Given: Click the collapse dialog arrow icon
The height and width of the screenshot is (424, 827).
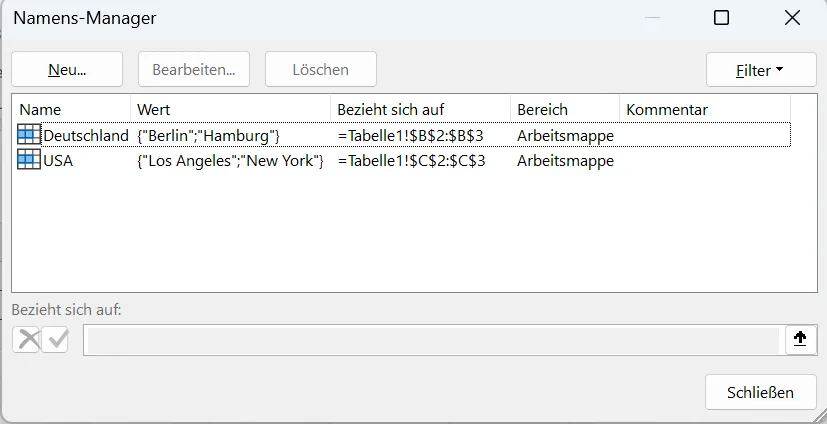Looking at the screenshot, I should 800,339.
